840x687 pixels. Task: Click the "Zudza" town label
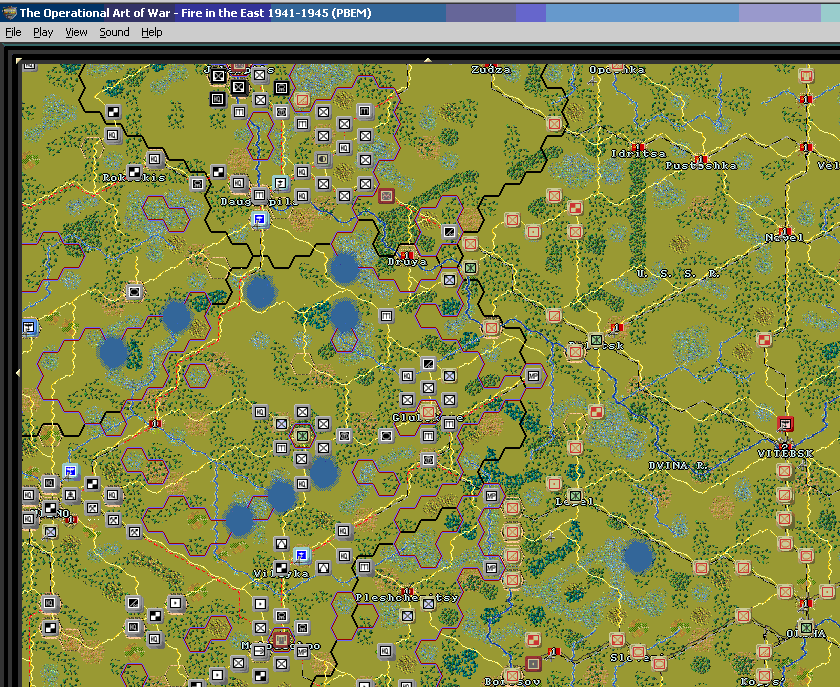click(491, 70)
